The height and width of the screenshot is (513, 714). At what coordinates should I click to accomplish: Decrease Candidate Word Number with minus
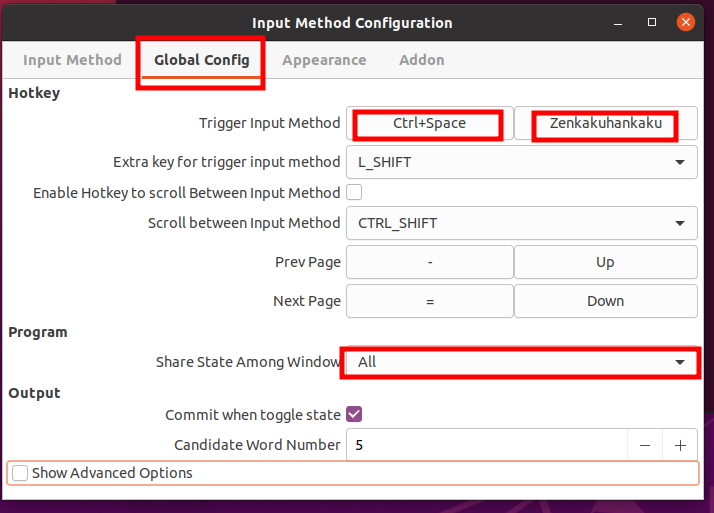[x=645, y=445]
